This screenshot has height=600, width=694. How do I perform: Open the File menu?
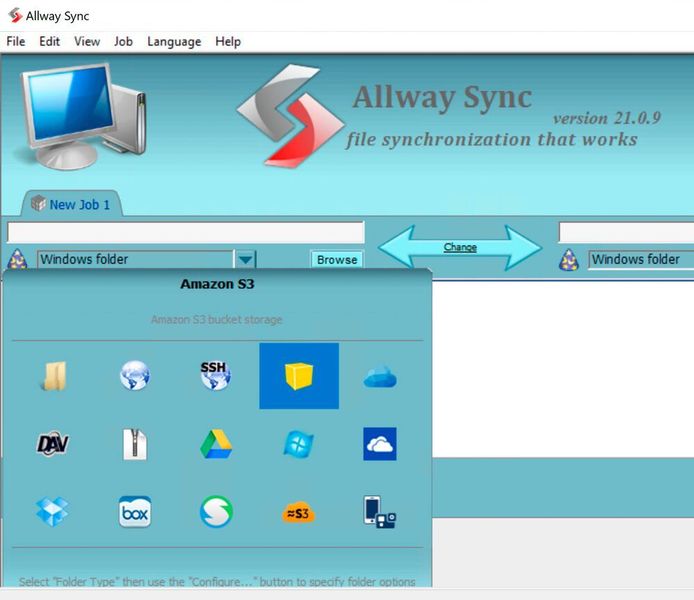pos(15,42)
